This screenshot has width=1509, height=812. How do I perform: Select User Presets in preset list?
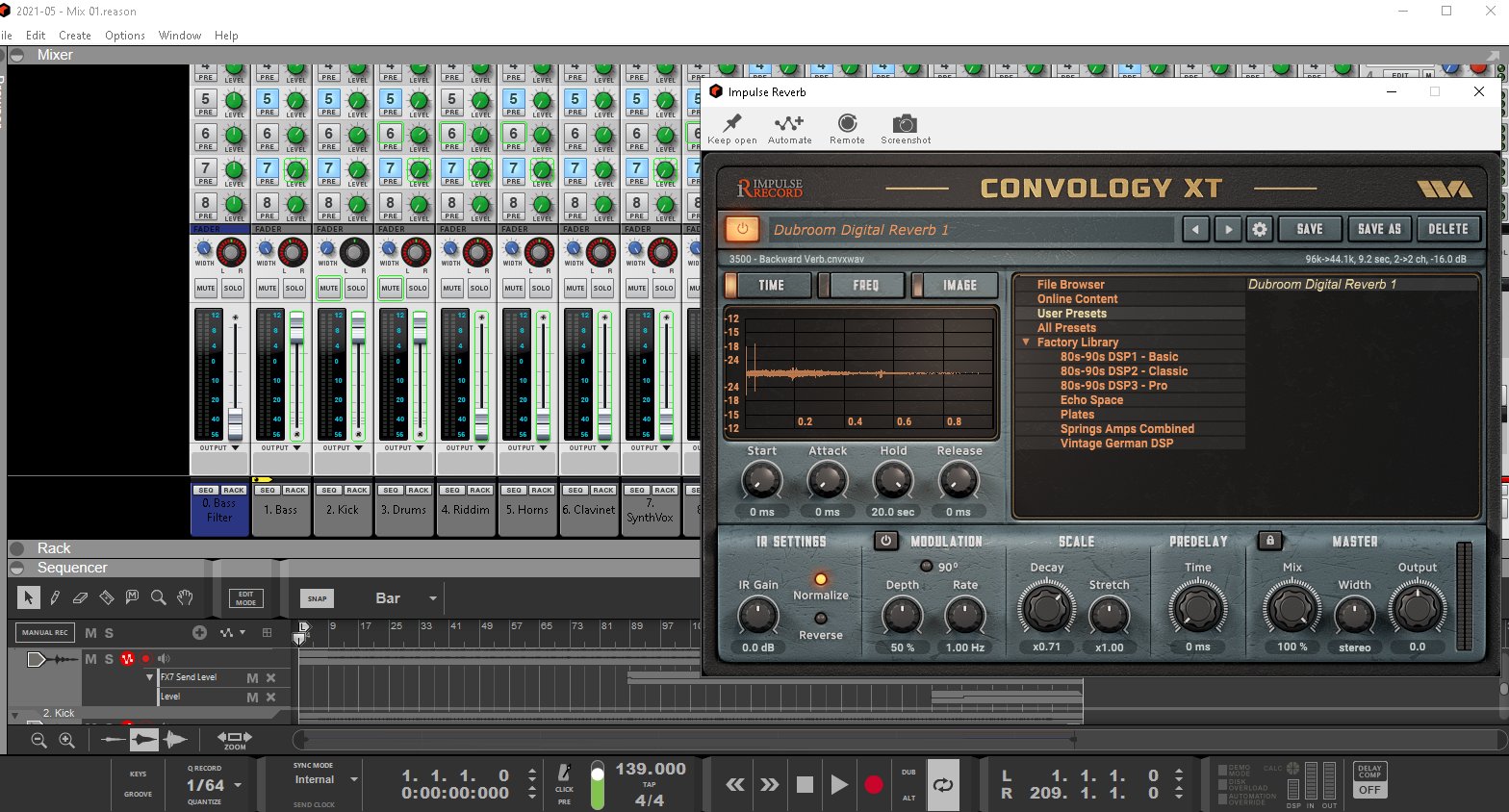pyautogui.click(x=1071, y=314)
